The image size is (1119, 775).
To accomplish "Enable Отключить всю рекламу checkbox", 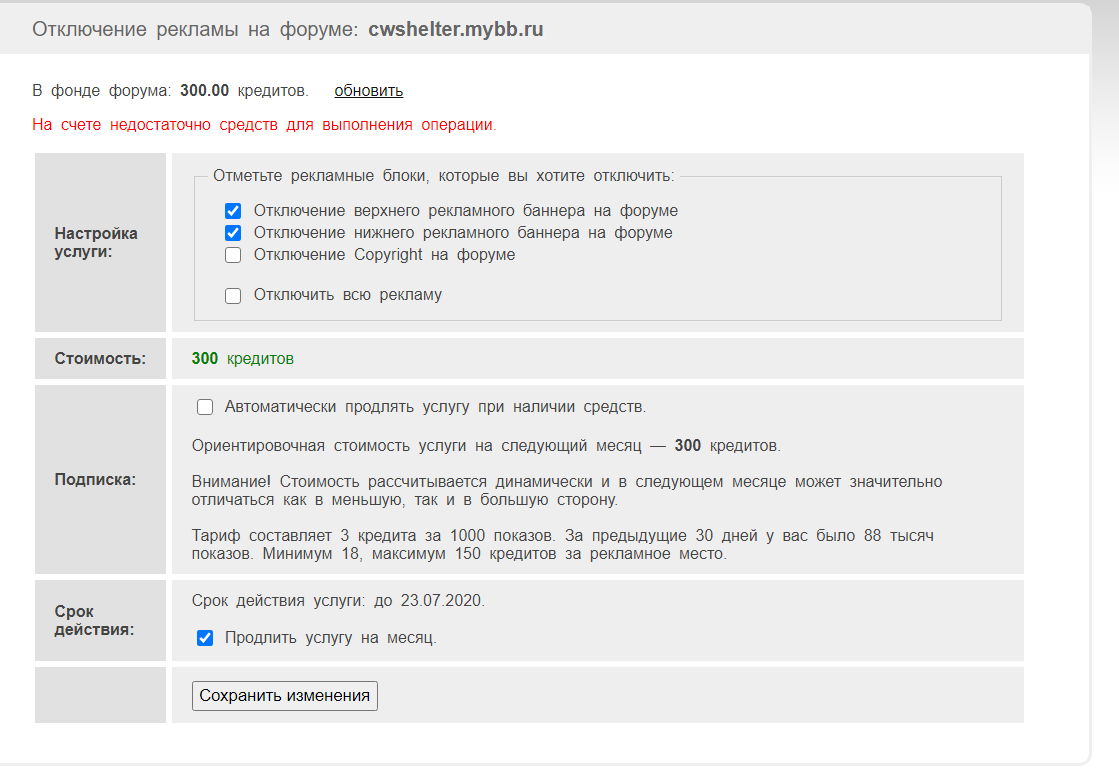I will click(x=233, y=295).
